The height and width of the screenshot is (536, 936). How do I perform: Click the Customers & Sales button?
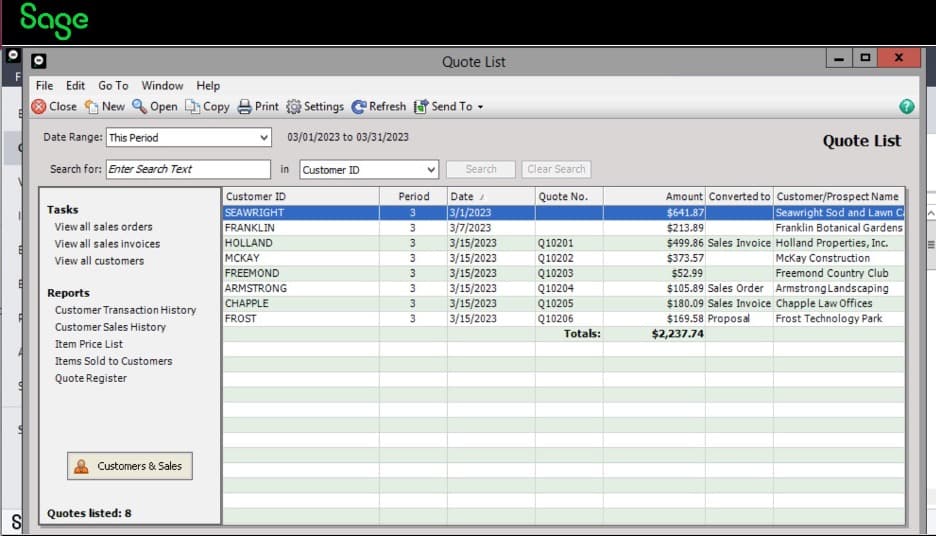point(130,466)
